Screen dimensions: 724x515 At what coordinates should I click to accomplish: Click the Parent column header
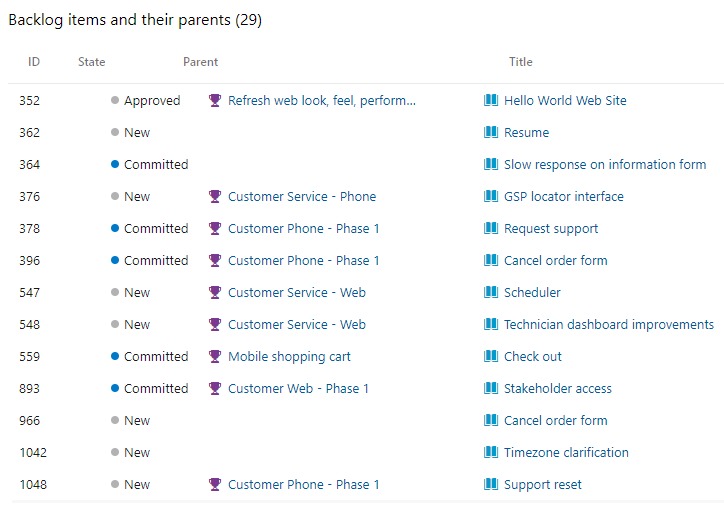[200, 62]
